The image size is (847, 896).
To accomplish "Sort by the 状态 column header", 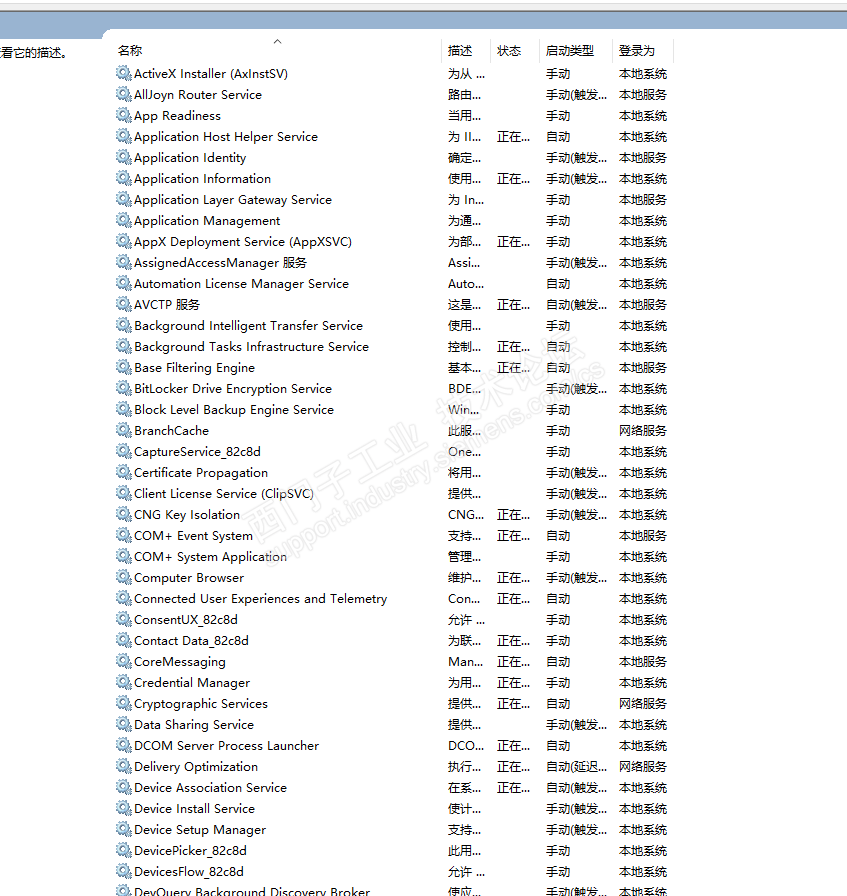I will click(x=509, y=51).
